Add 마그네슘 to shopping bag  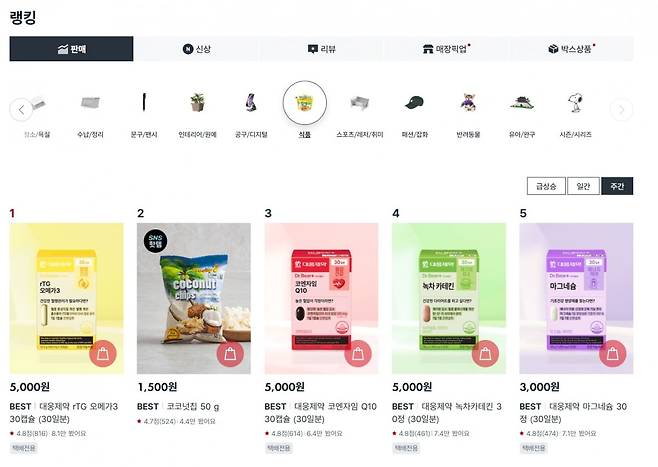pyautogui.click(x=613, y=353)
